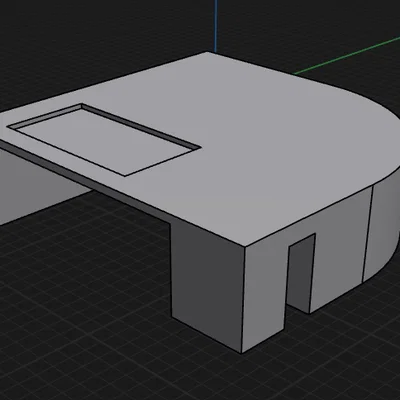The width and height of the screenshot is (400, 400).
Task: Click empty grid floor in front of model
Action: tap(100, 317)
